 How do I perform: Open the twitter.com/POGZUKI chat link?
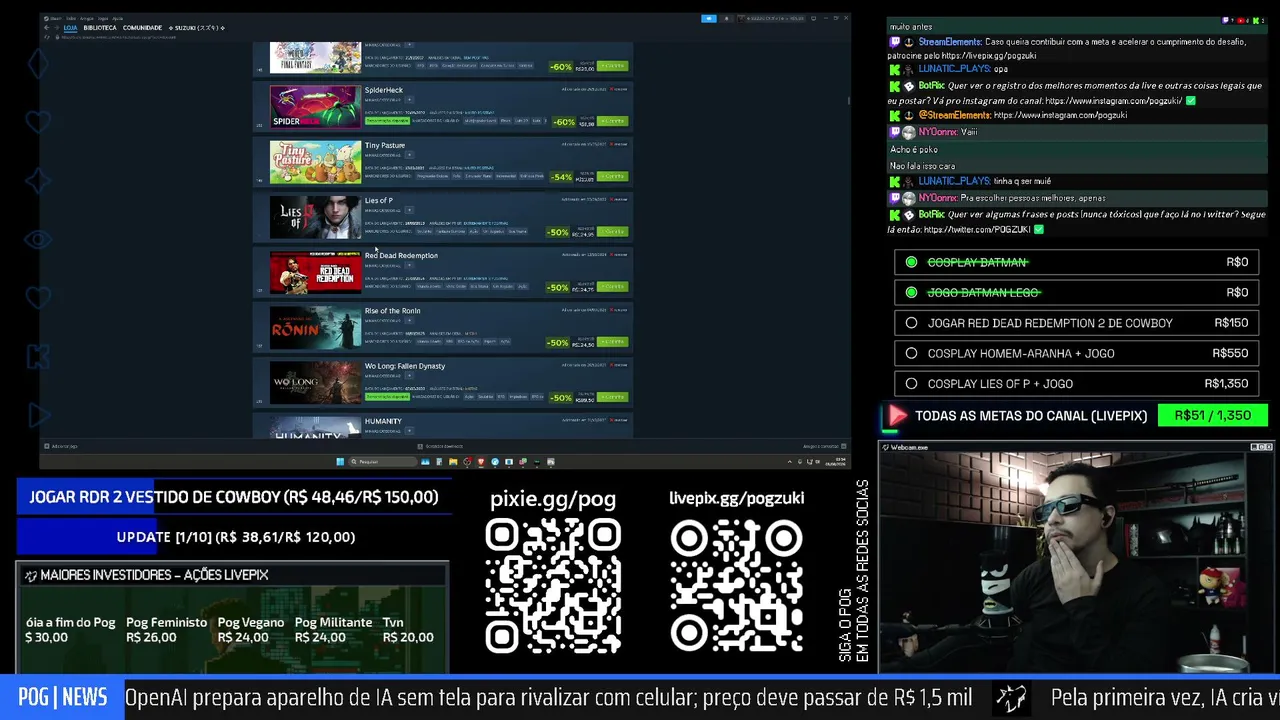tap(977, 230)
